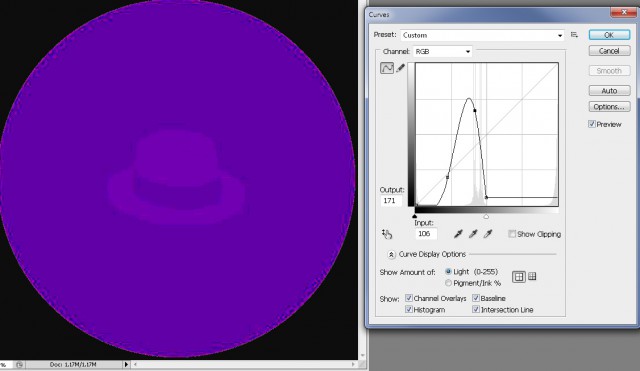
Task: Switch to simple quarter-tone grid
Action: tap(519, 277)
